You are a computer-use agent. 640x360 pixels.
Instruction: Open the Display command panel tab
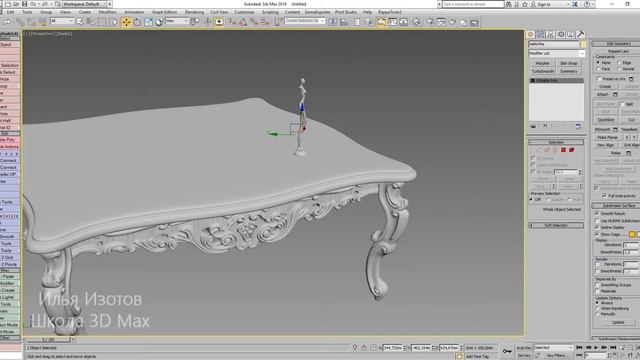click(570, 35)
